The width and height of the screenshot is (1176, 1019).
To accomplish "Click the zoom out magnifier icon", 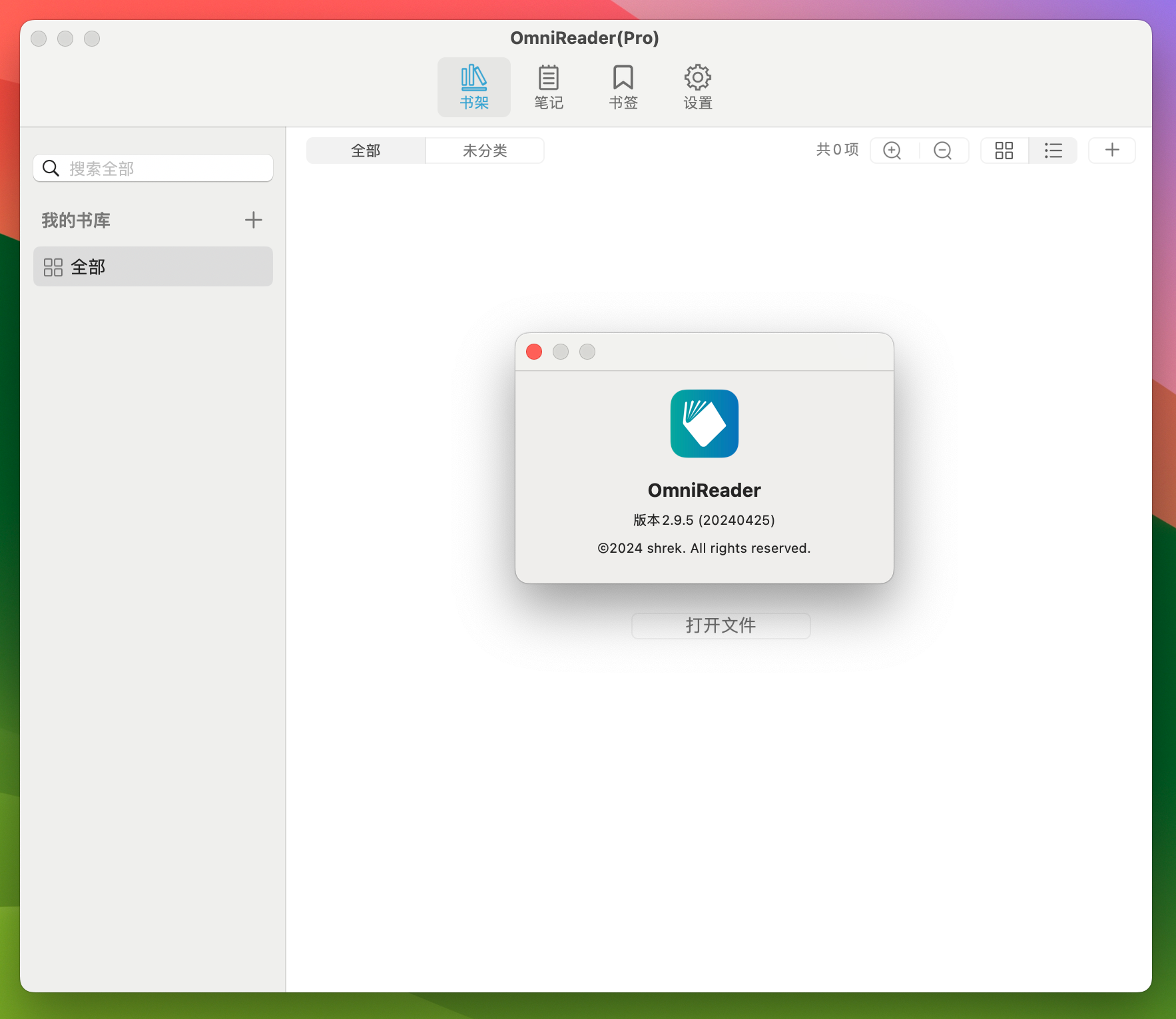I will coord(943,151).
